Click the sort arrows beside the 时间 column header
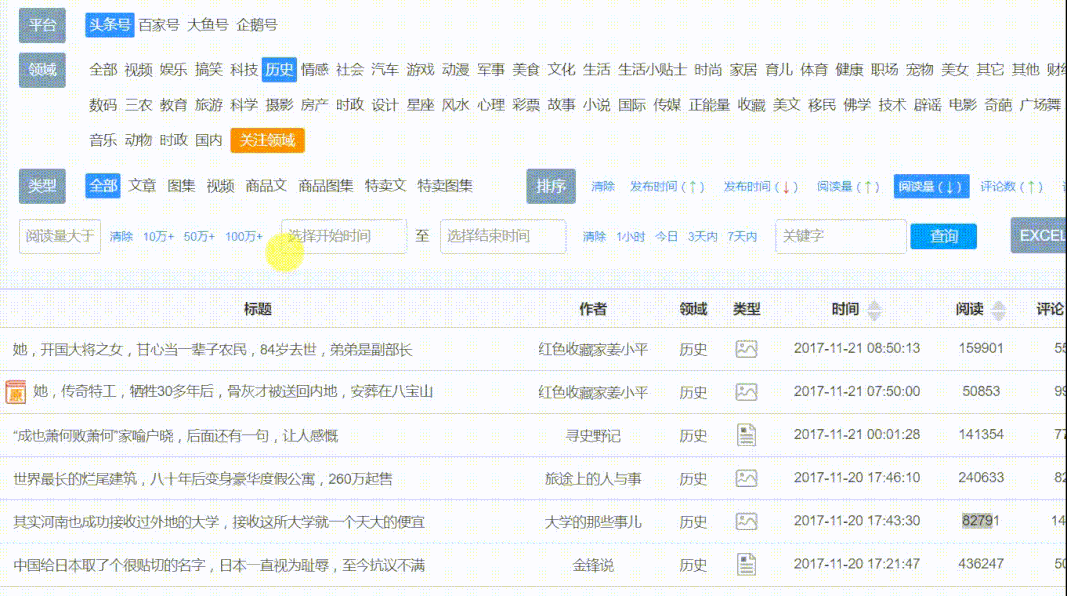 [x=873, y=310]
